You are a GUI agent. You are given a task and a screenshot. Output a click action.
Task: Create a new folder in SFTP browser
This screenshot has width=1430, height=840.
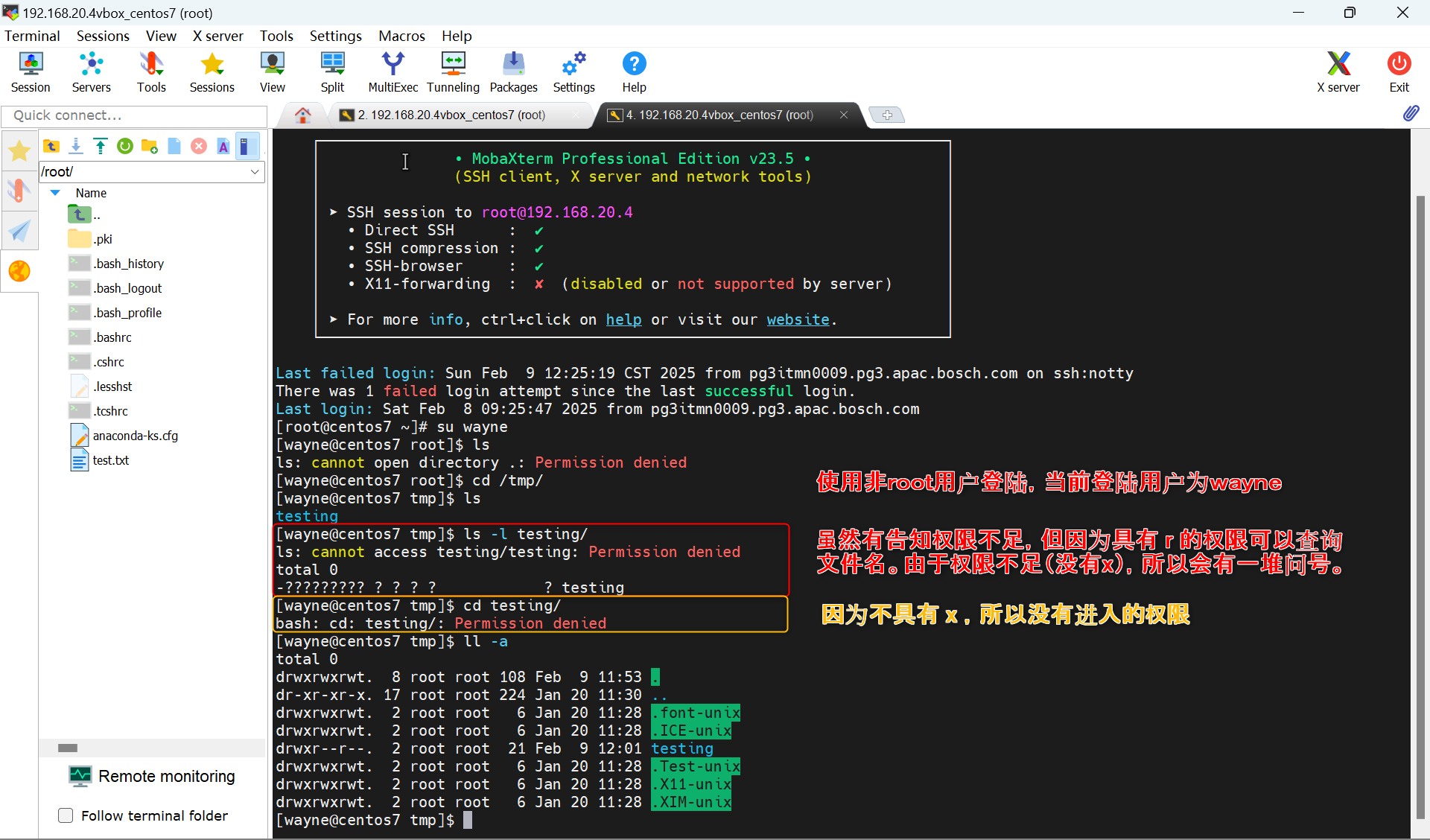click(150, 147)
